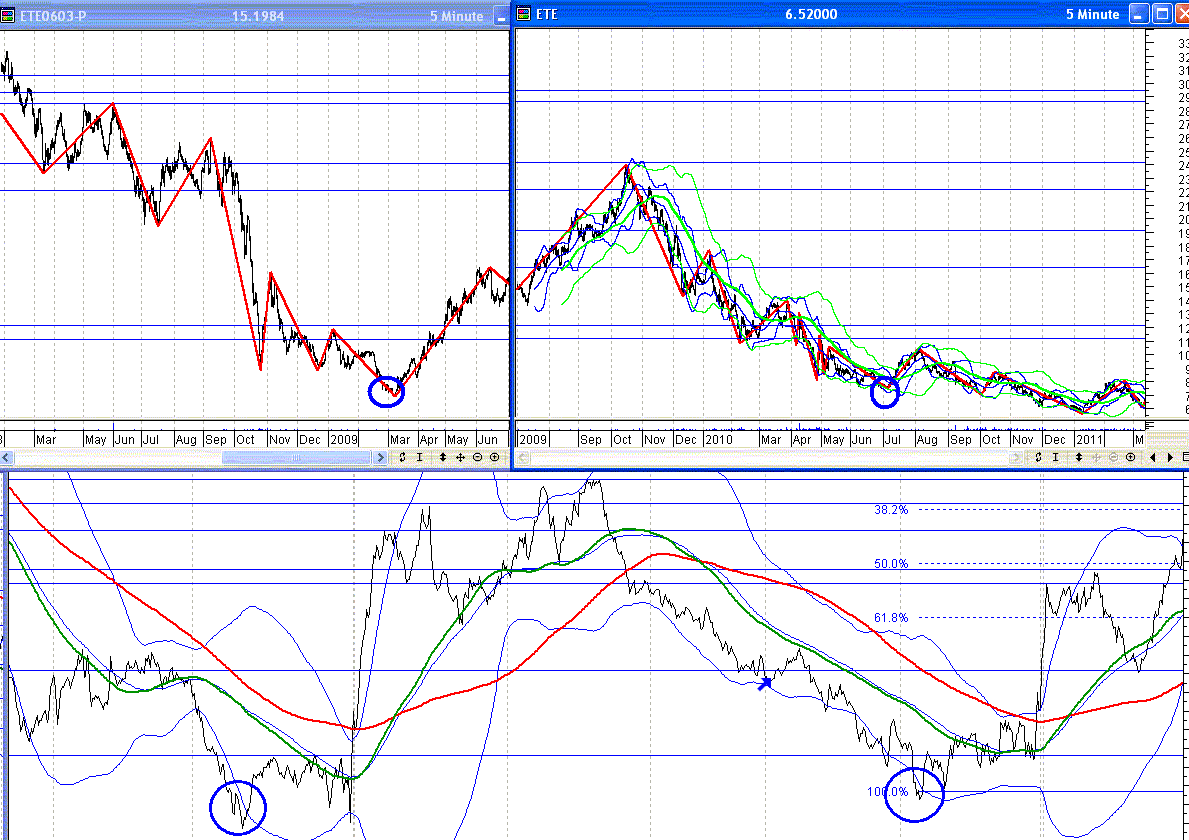Select the text cursor tool in left chart
This screenshot has height=840, width=1189.
click(420, 457)
